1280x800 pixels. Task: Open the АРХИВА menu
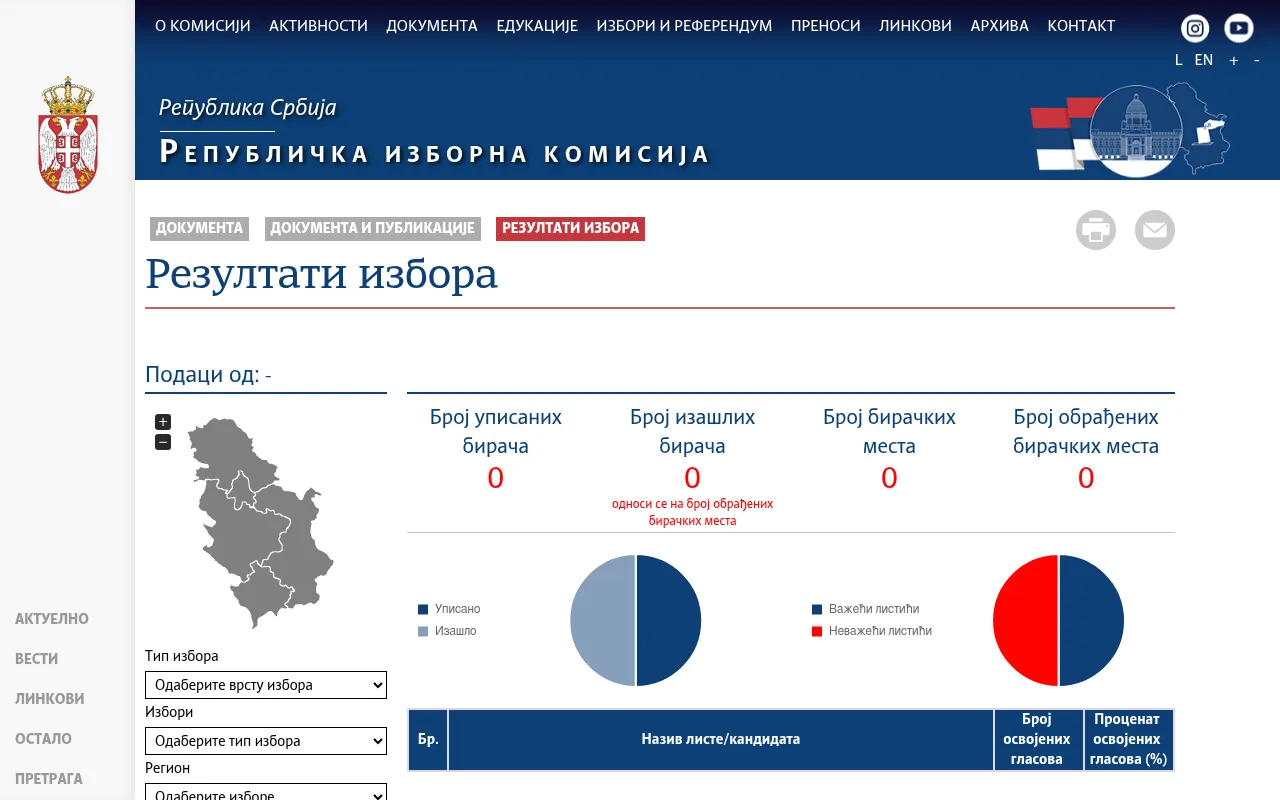point(999,26)
